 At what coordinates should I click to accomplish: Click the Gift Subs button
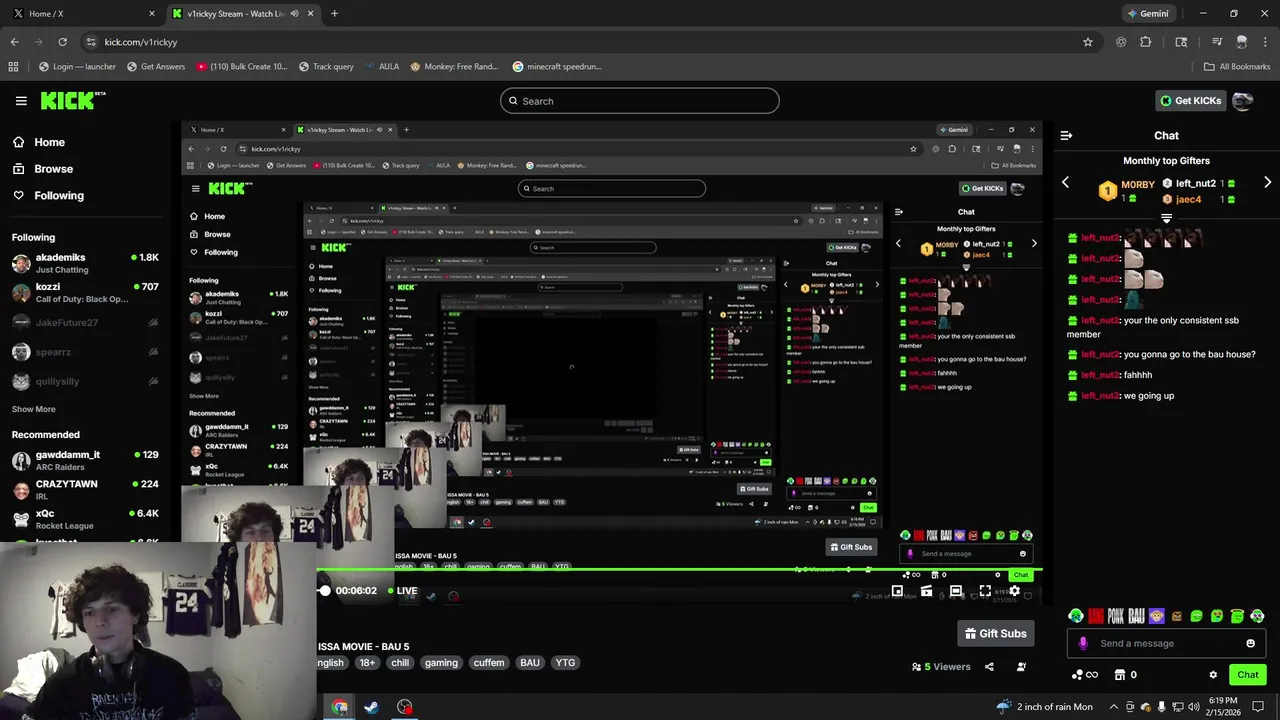click(x=995, y=633)
